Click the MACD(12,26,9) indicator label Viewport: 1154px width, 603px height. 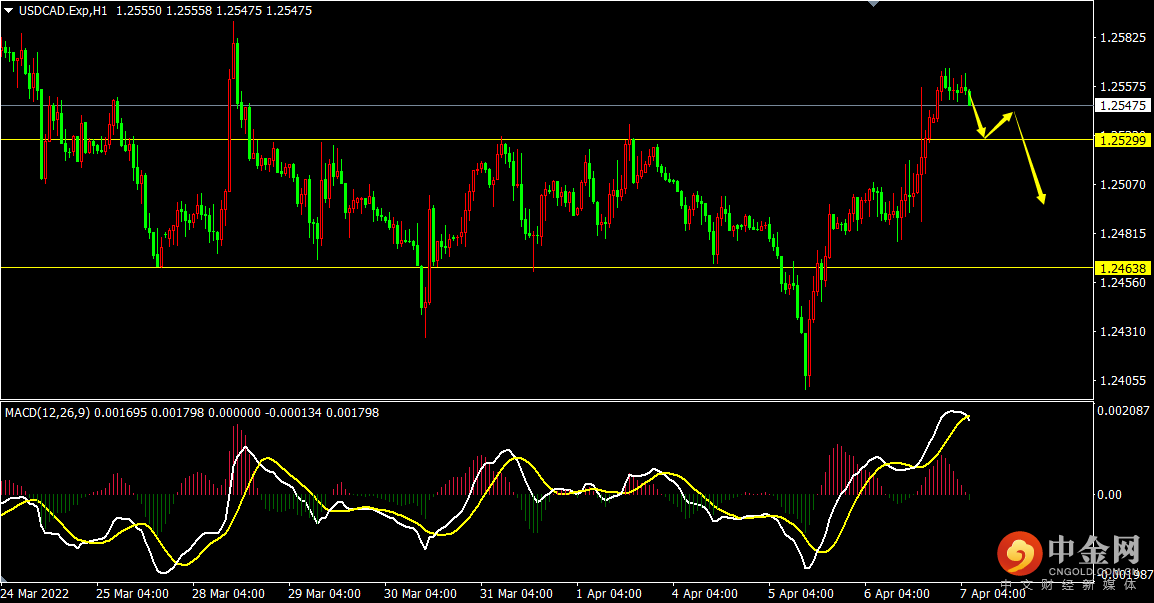click(45, 412)
